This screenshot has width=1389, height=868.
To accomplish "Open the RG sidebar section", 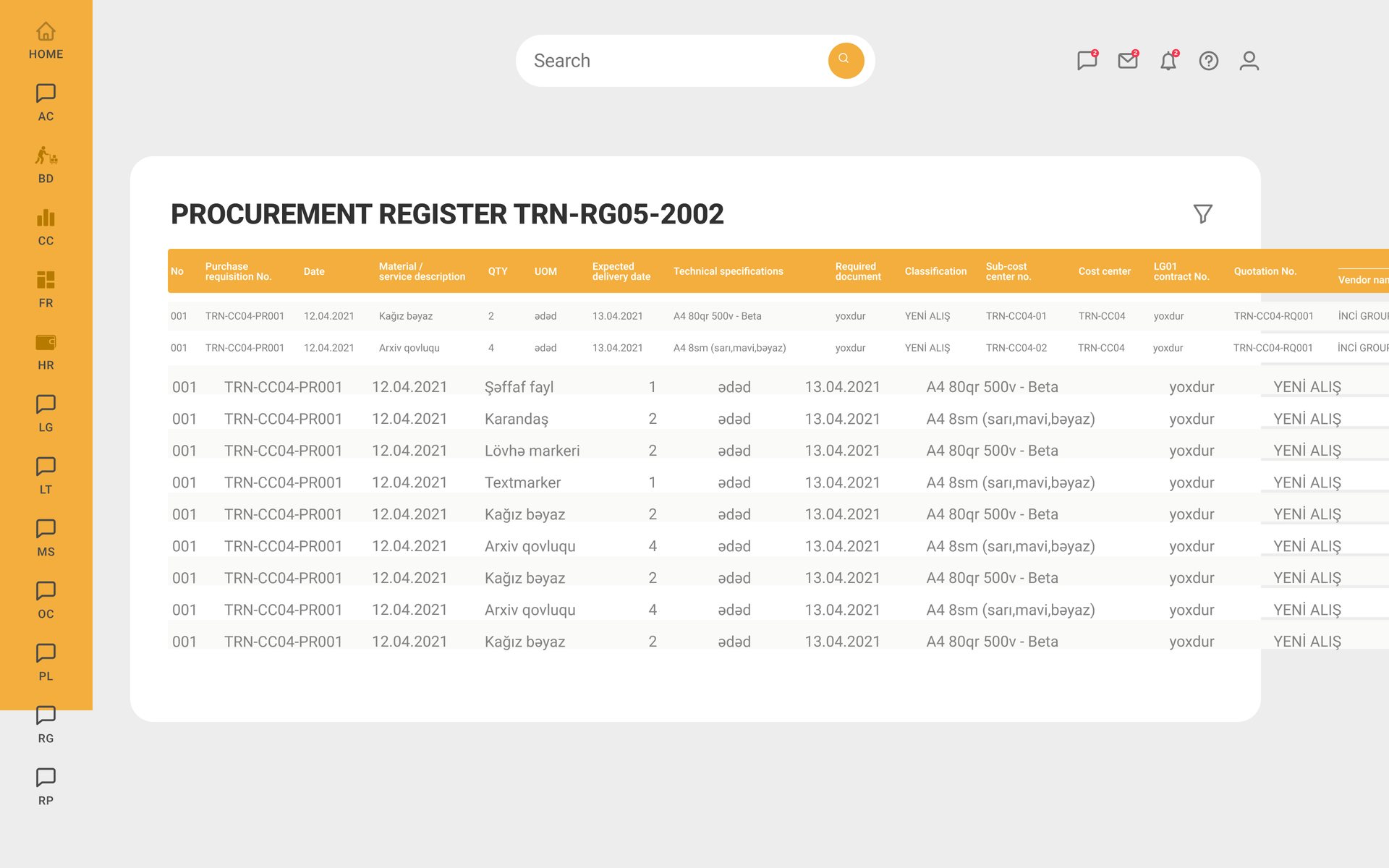I will pos(46,725).
